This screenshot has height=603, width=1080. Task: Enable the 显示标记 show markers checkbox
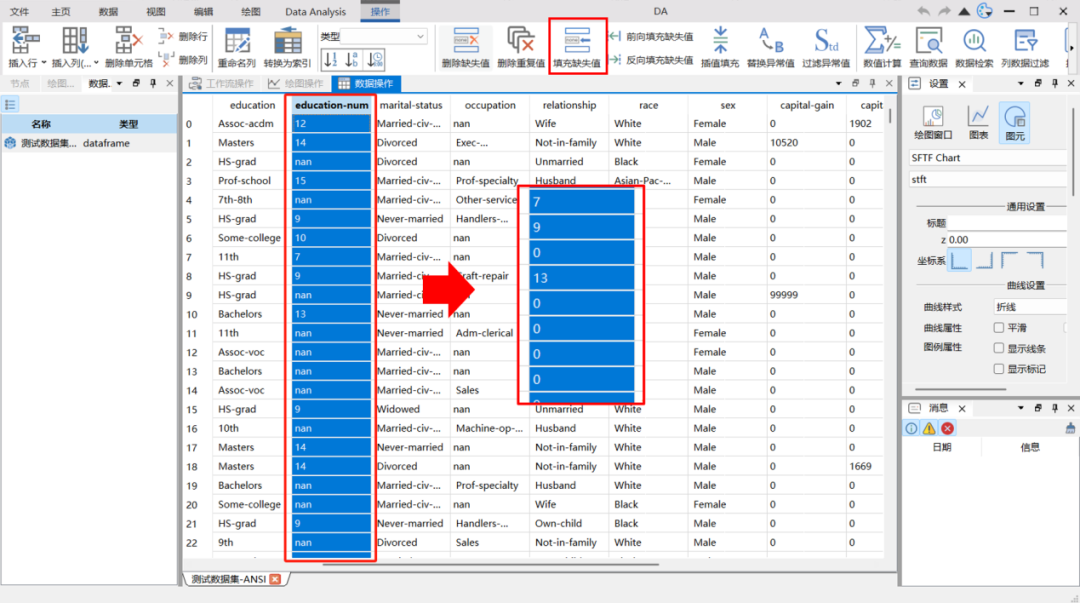click(x=999, y=369)
